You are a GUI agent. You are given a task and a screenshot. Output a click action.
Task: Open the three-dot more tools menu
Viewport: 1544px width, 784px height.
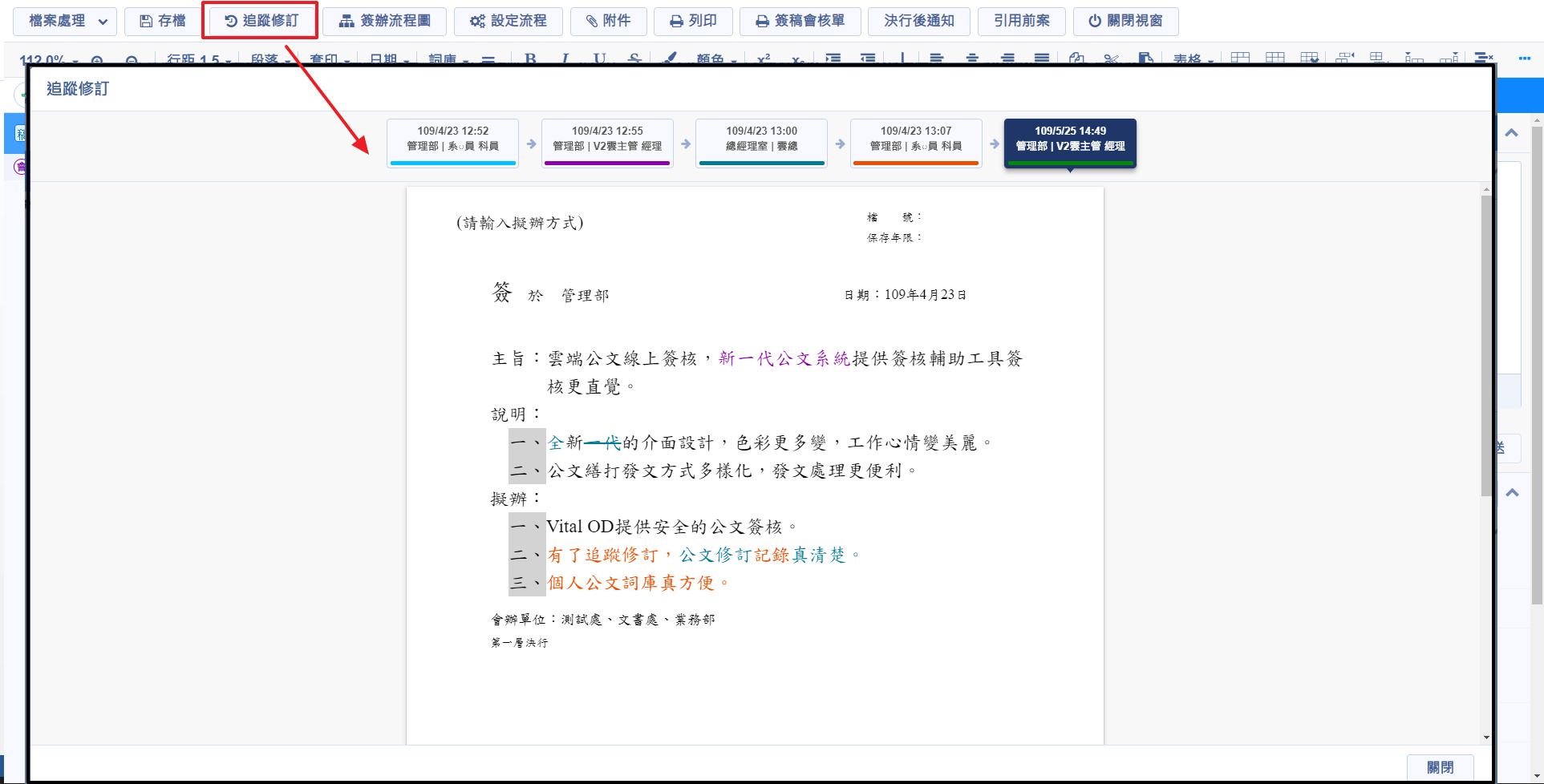[x=1524, y=58]
